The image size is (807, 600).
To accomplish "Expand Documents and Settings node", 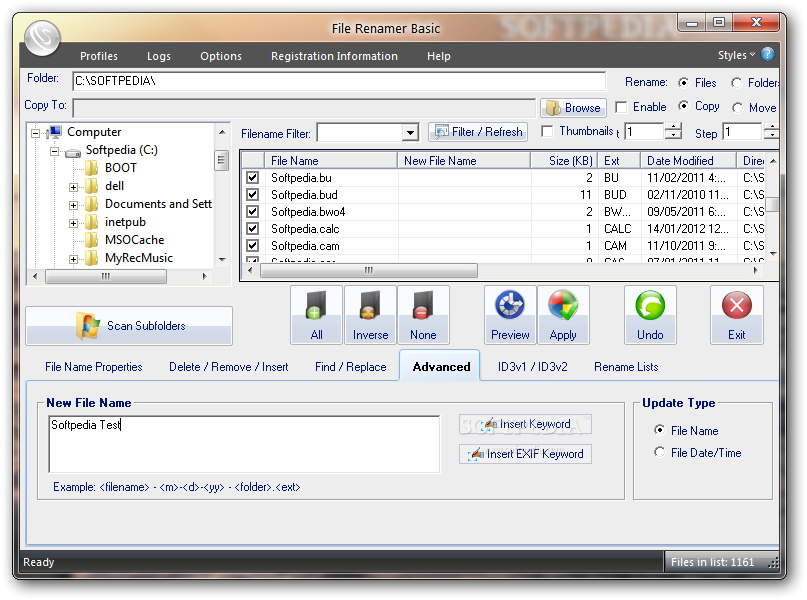I will pos(73,205).
